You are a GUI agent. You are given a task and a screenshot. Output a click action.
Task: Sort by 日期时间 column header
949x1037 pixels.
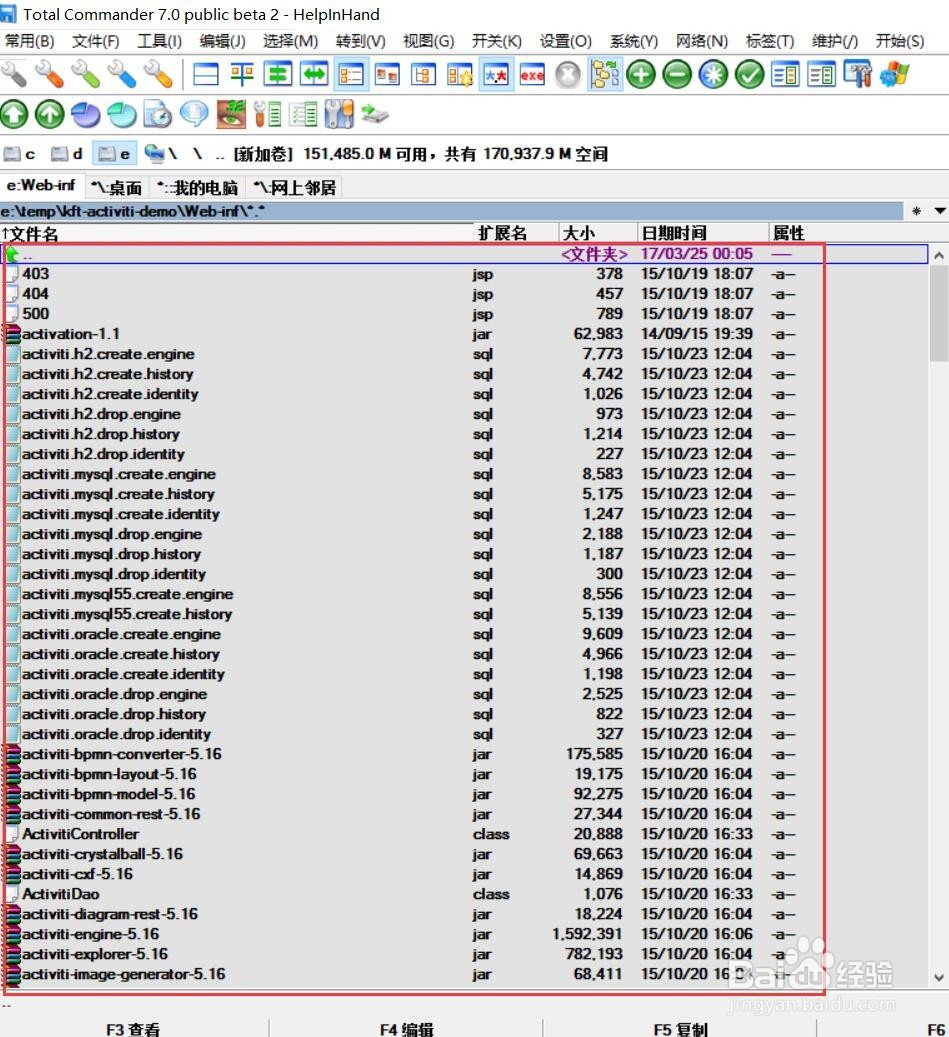coord(704,233)
